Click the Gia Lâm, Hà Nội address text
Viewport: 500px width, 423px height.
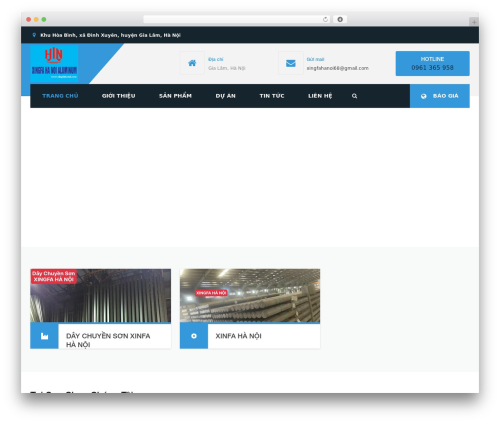coord(227,68)
